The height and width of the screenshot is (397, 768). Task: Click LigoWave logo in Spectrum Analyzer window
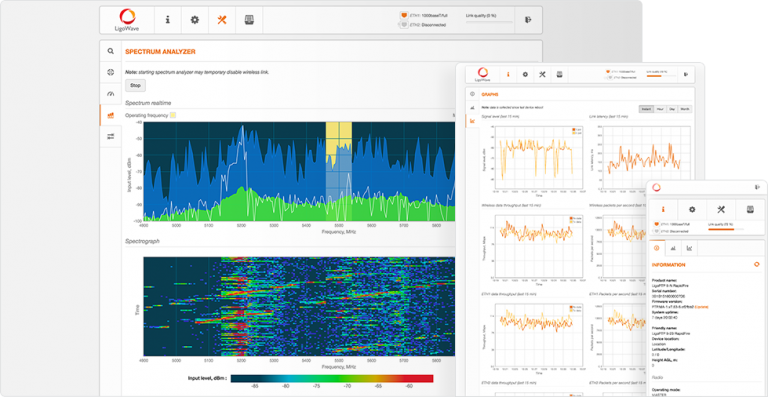pyautogui.click(x=127, y=20)
